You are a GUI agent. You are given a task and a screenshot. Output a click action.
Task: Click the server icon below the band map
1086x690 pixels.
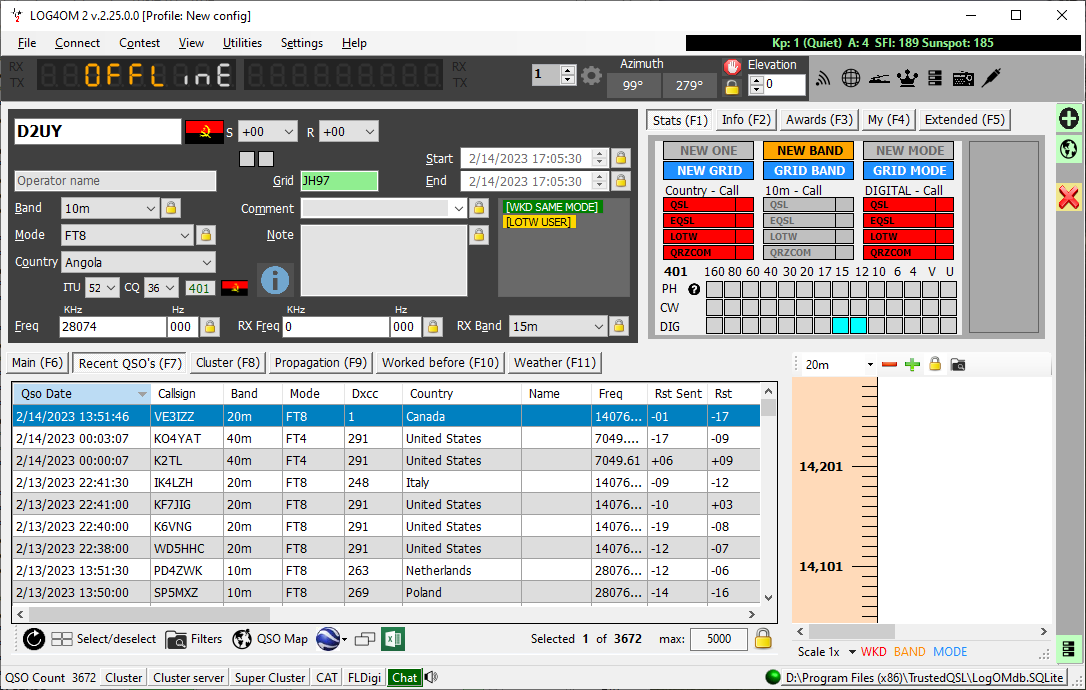coord(1068,650)
